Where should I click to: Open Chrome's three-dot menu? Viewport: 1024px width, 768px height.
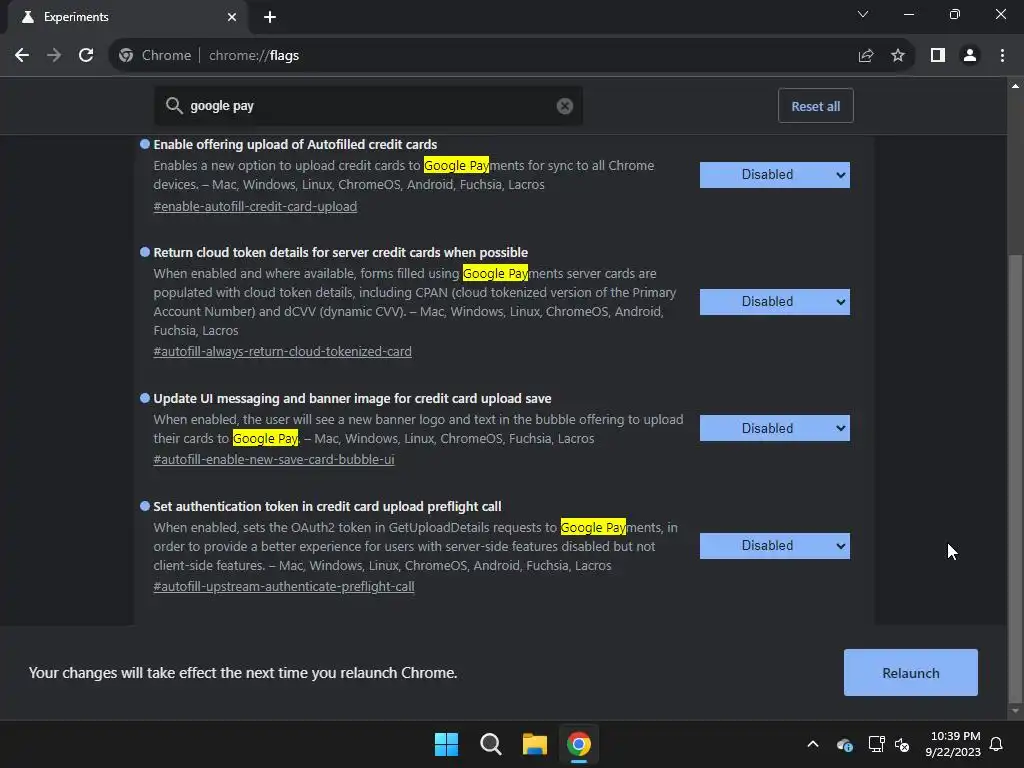[x=1002, y=56]
